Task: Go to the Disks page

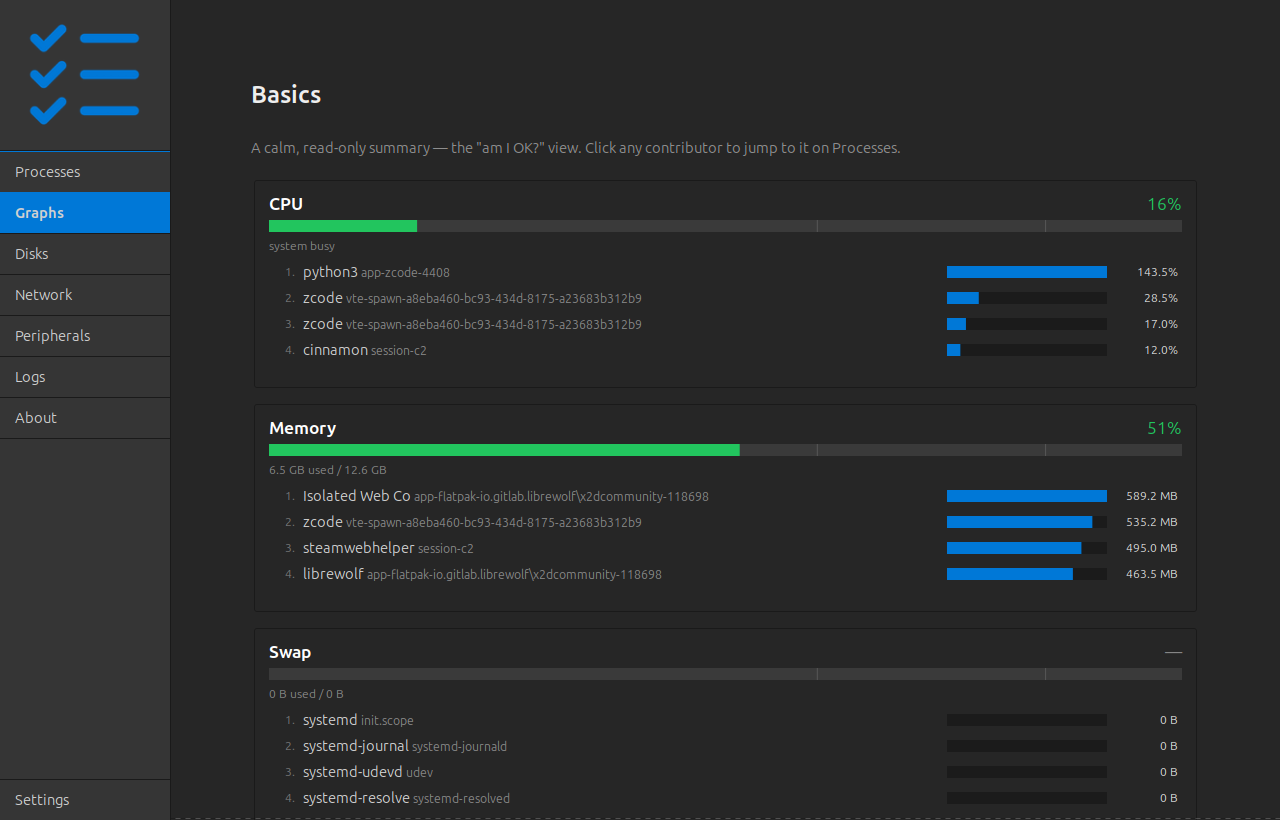Action: pyautogui.click(x=85, y=254)
